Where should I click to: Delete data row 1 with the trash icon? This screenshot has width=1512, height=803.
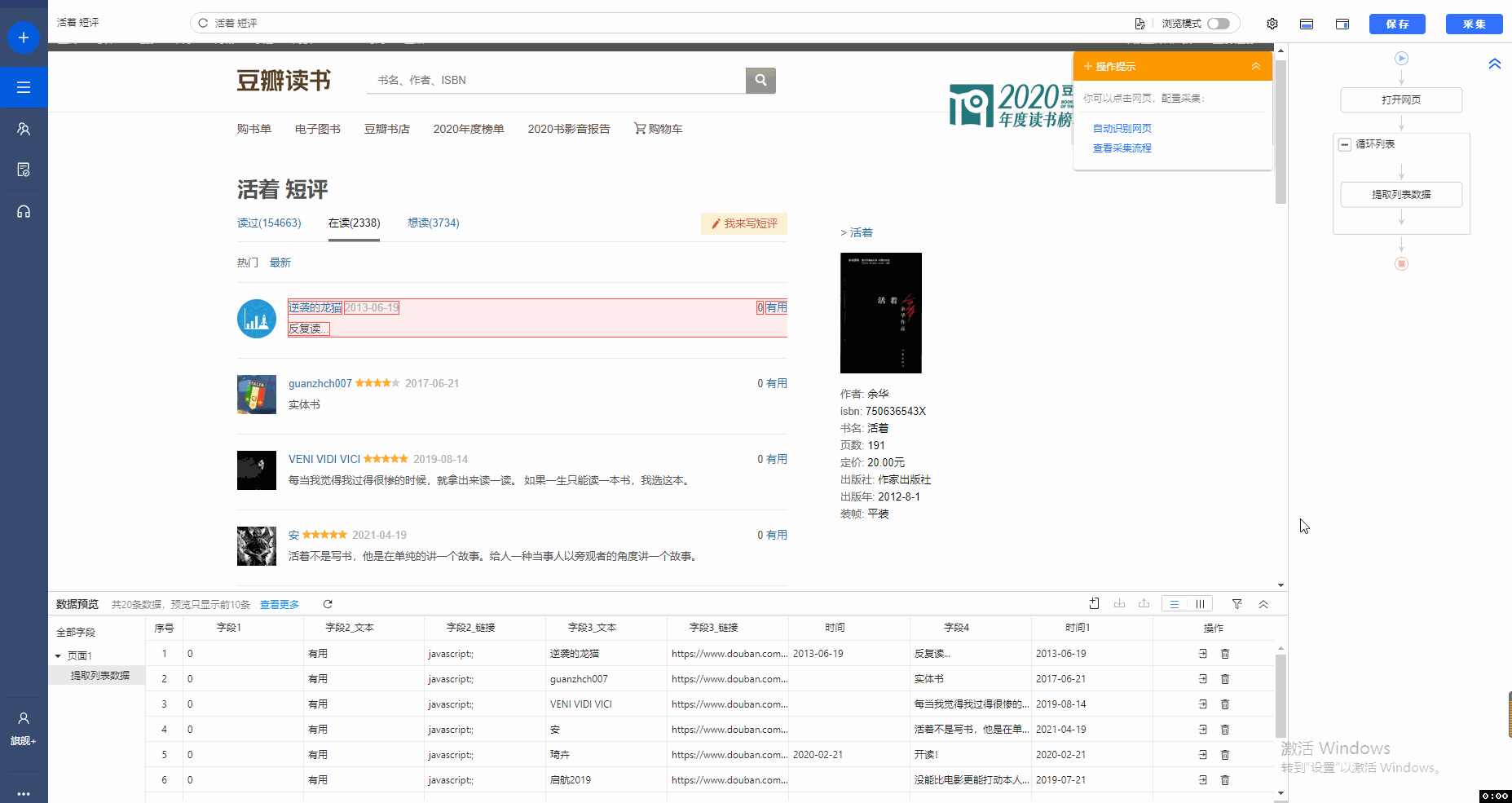tap(1224, 654)
